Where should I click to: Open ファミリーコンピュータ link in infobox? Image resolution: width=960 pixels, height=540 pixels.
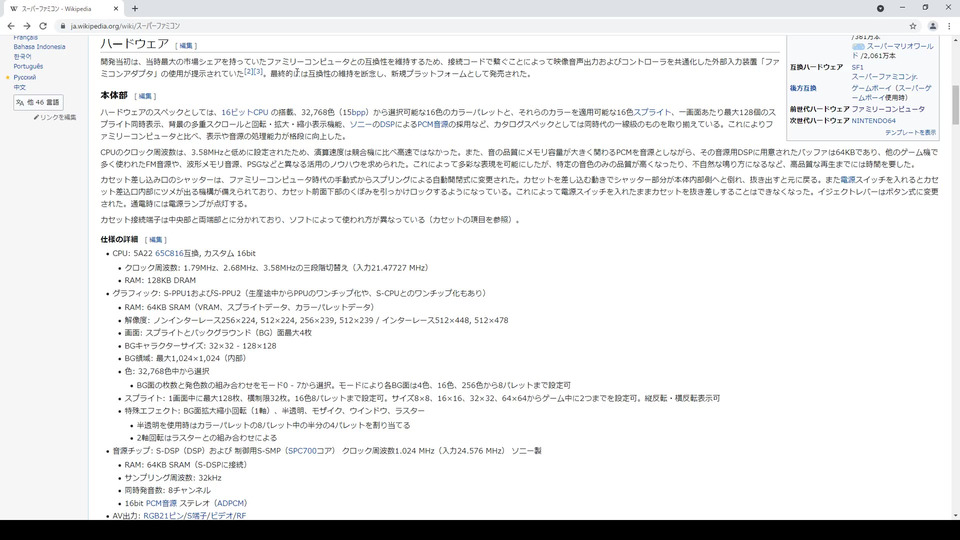point(888,109)
